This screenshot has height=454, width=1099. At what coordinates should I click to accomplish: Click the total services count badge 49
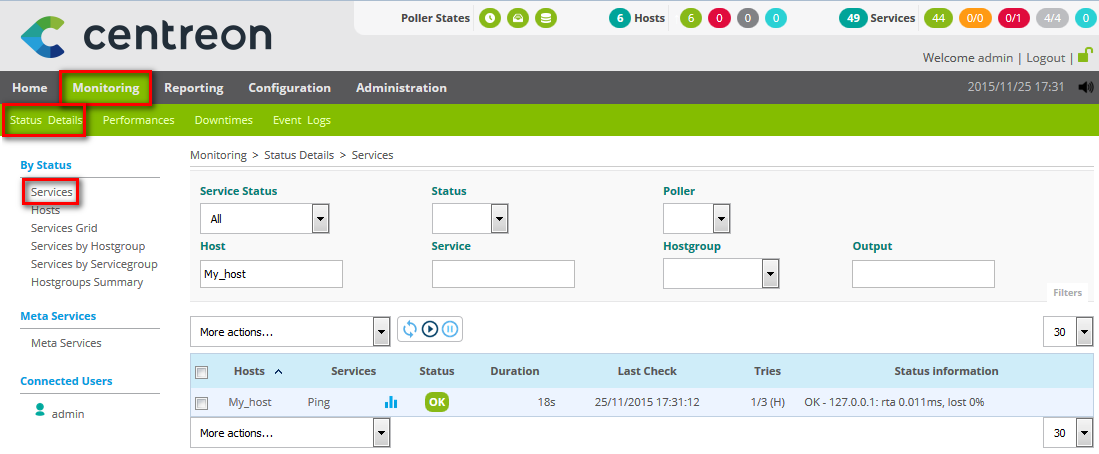(x=853, y=18)
